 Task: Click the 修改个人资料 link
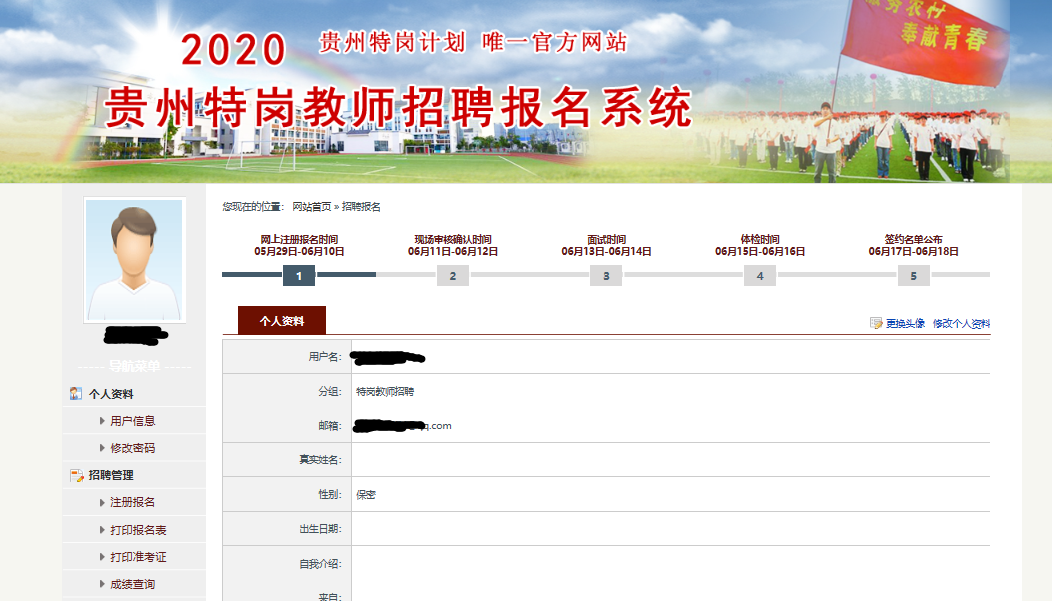pos(961,324)
